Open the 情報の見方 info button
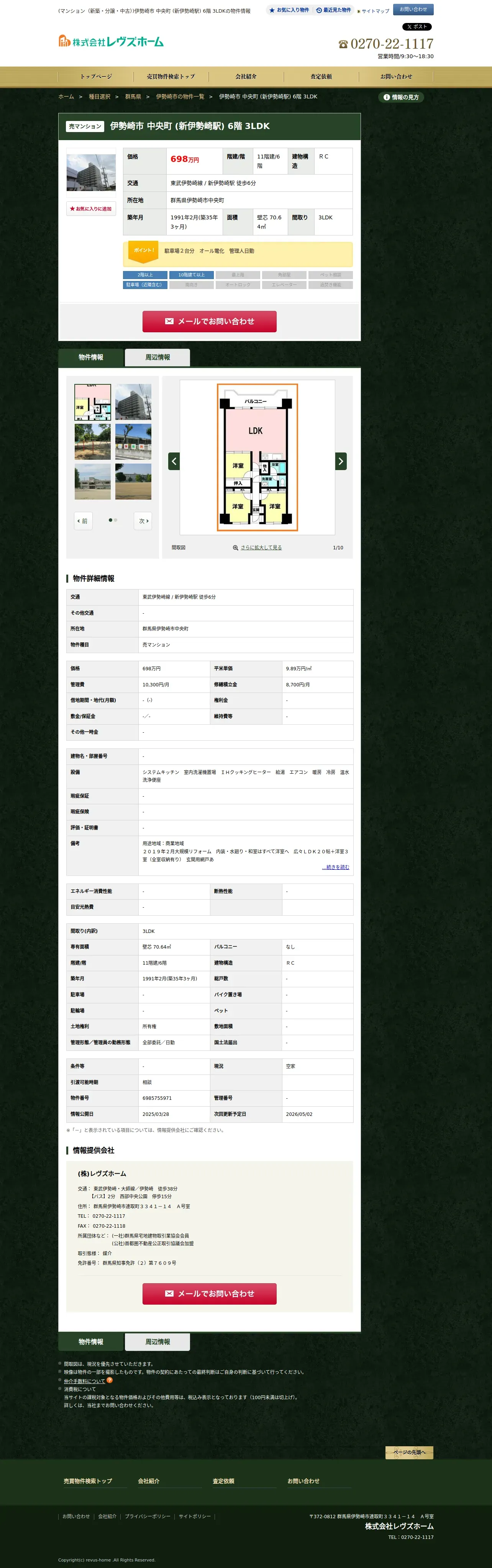Viewport: 492px width, 1568px height. pyautogui.click(x=401, y=97)
